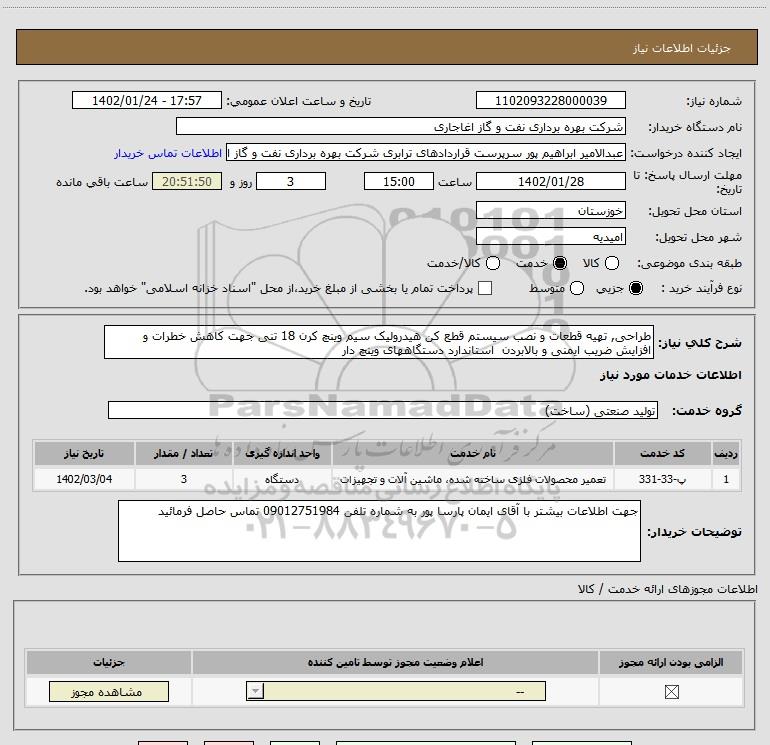Image resolution: width=770 pixels, height=745 pixels.
Task: Click the تاریخ نیاز column header
Action: 84,453
